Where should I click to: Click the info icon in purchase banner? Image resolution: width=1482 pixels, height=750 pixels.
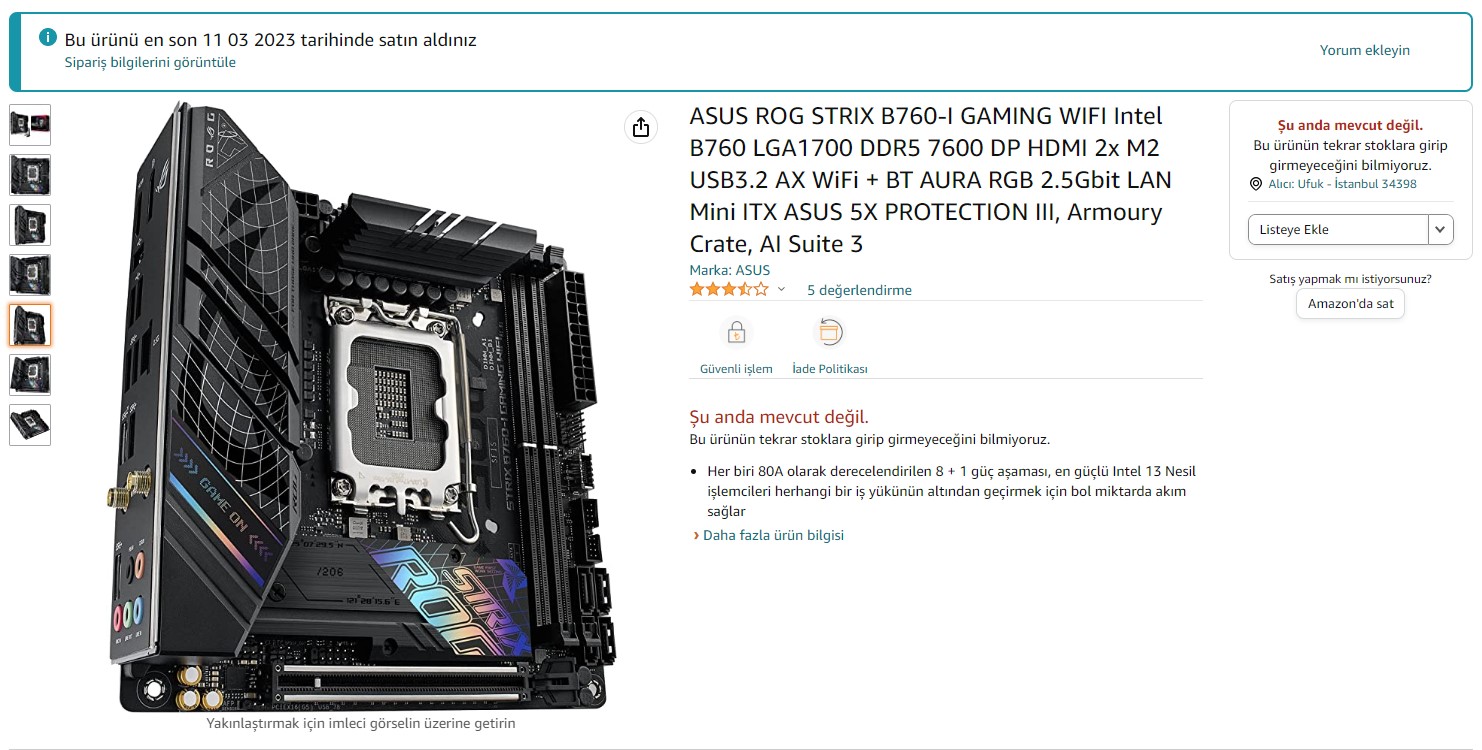pos(47,37)
